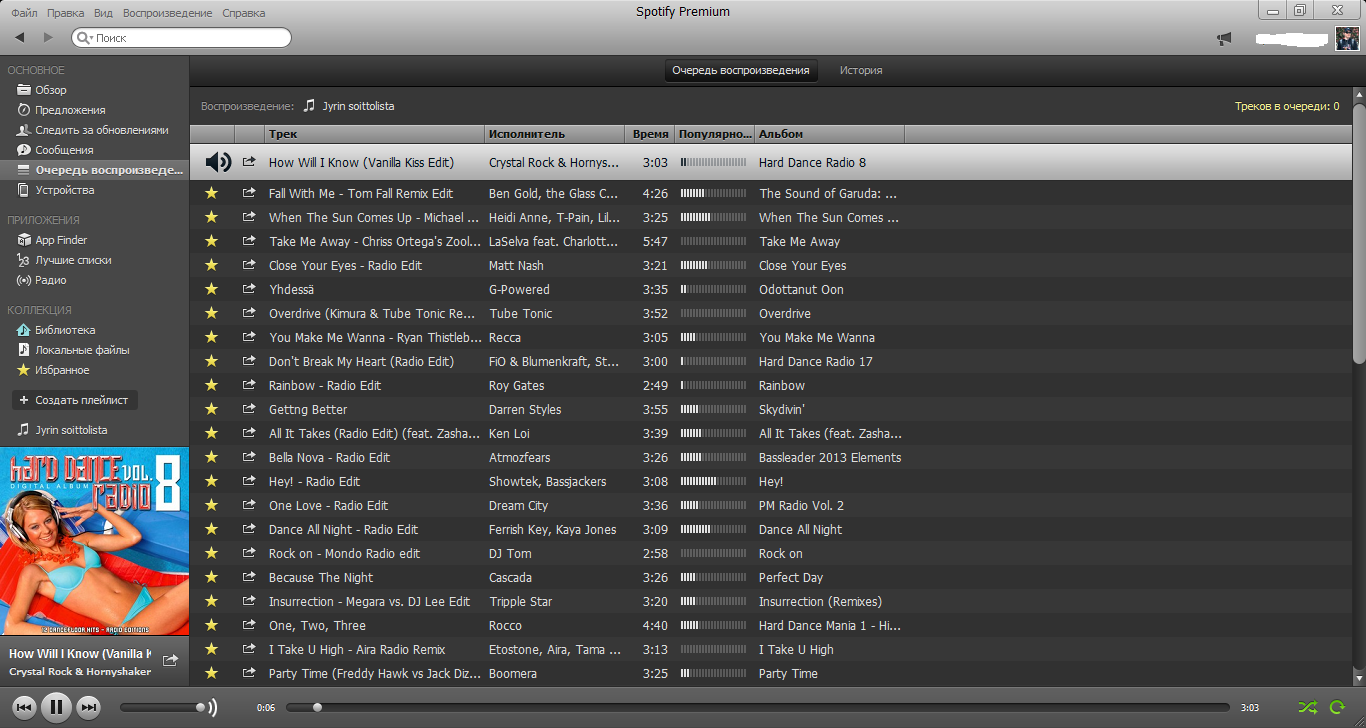The height and width of the screenshot is (728, 1366).
Task: Share the track Rainbow - Radio Edit
Action: click(249, 385)
